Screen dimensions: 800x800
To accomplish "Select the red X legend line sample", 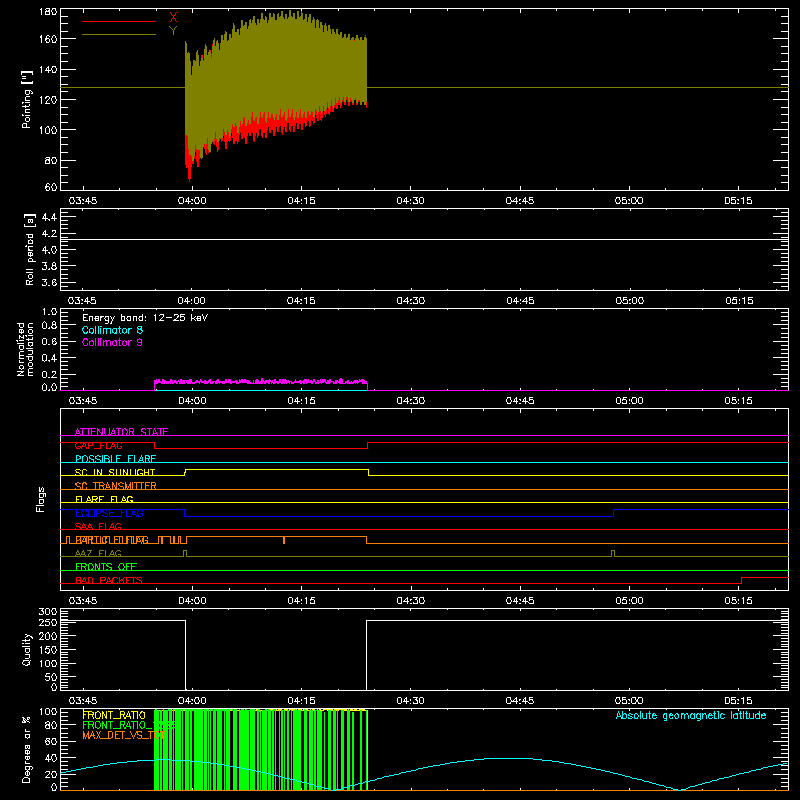I will pyautogui.click(x=119, y=21).
